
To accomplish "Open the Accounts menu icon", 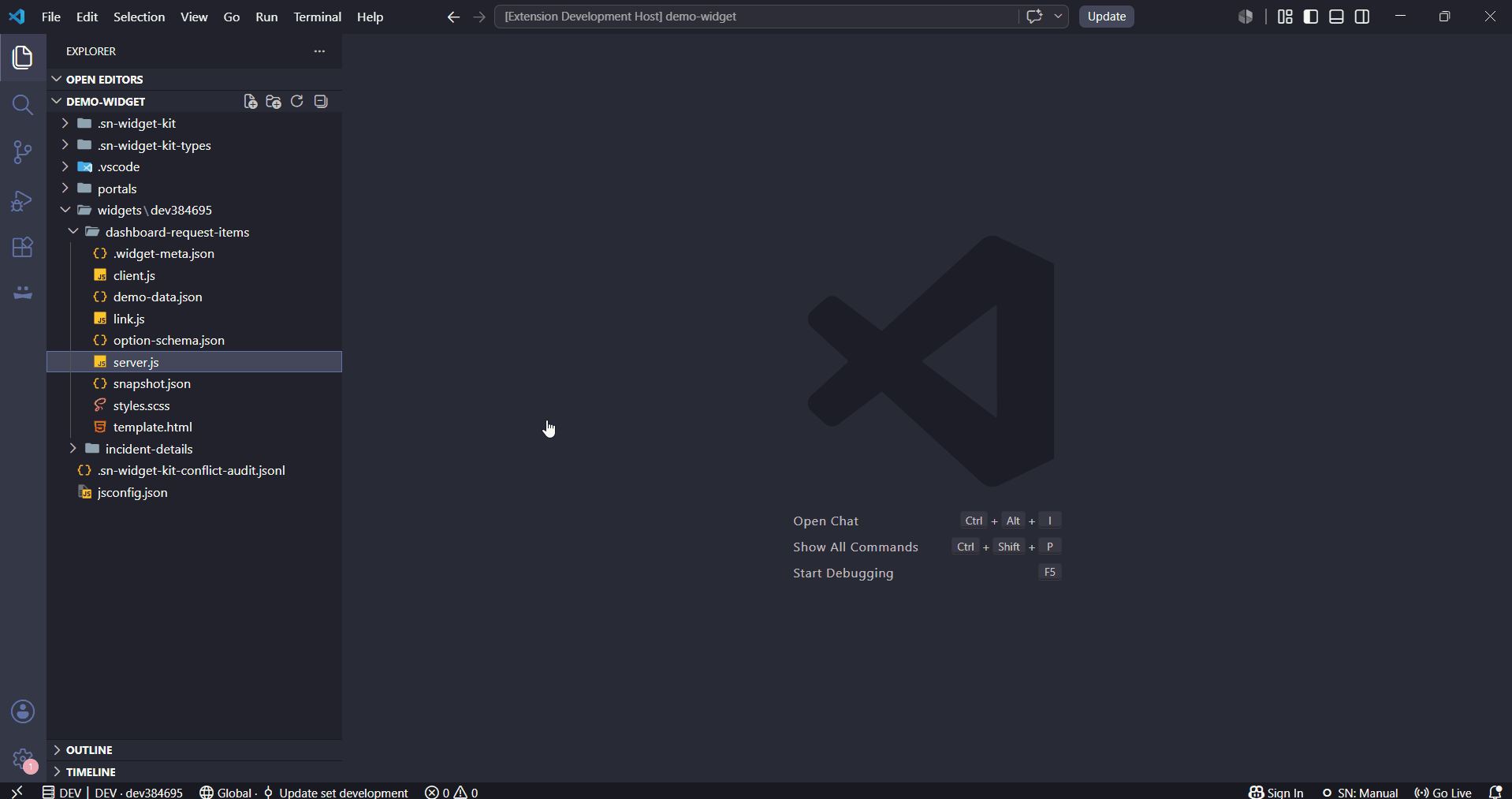I will pos(23,711).
